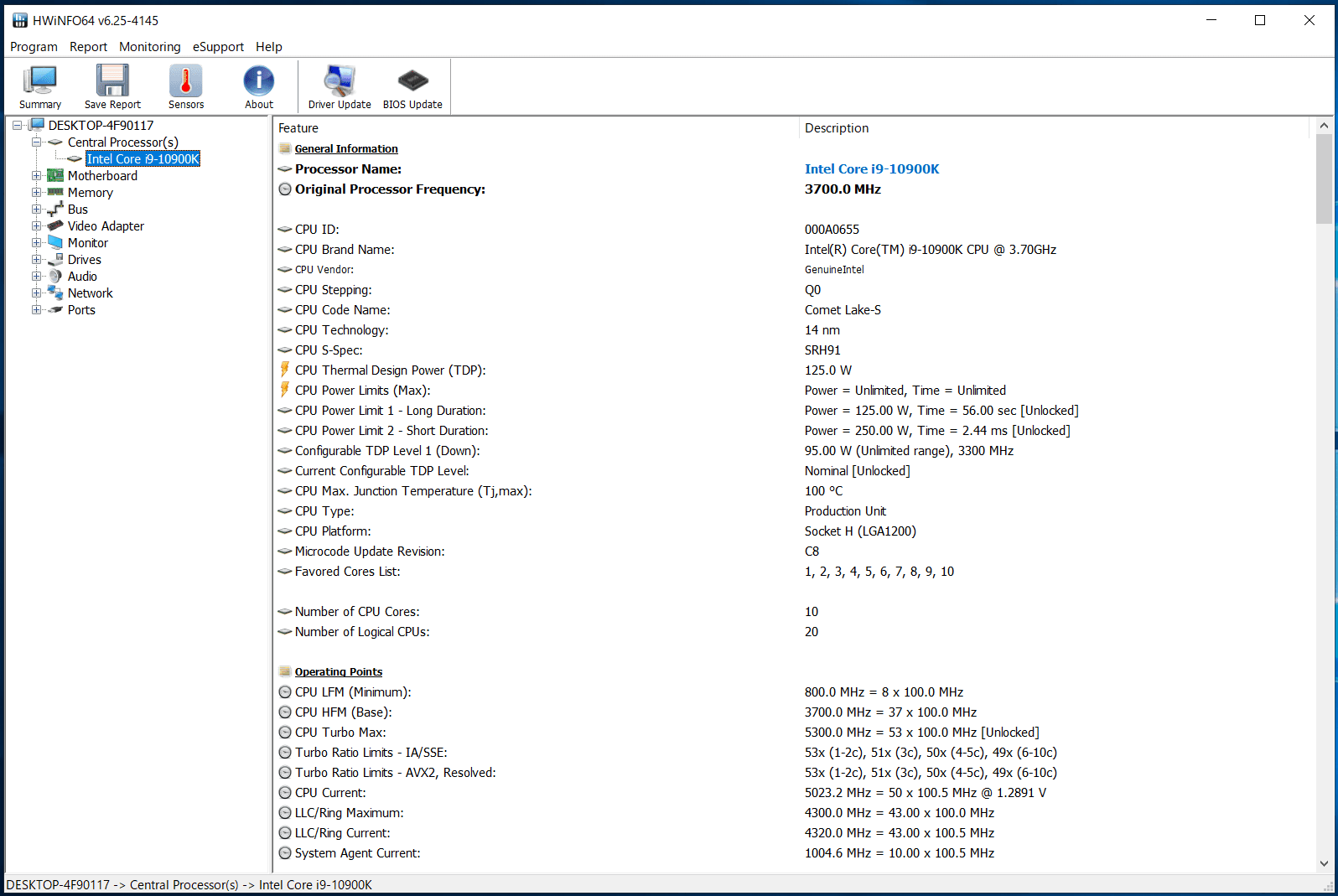Expand the Monitor tree node
The image size is (1338, 896).
pyautogui.click(x=36, y=242)
